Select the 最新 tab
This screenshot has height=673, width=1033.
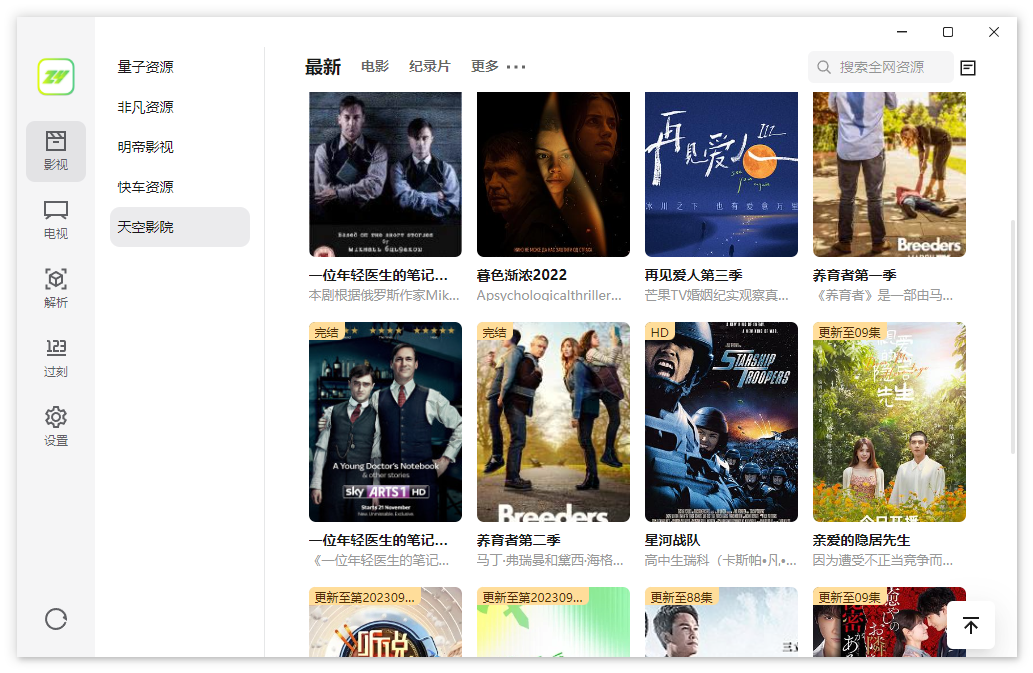tap(322, 66)
